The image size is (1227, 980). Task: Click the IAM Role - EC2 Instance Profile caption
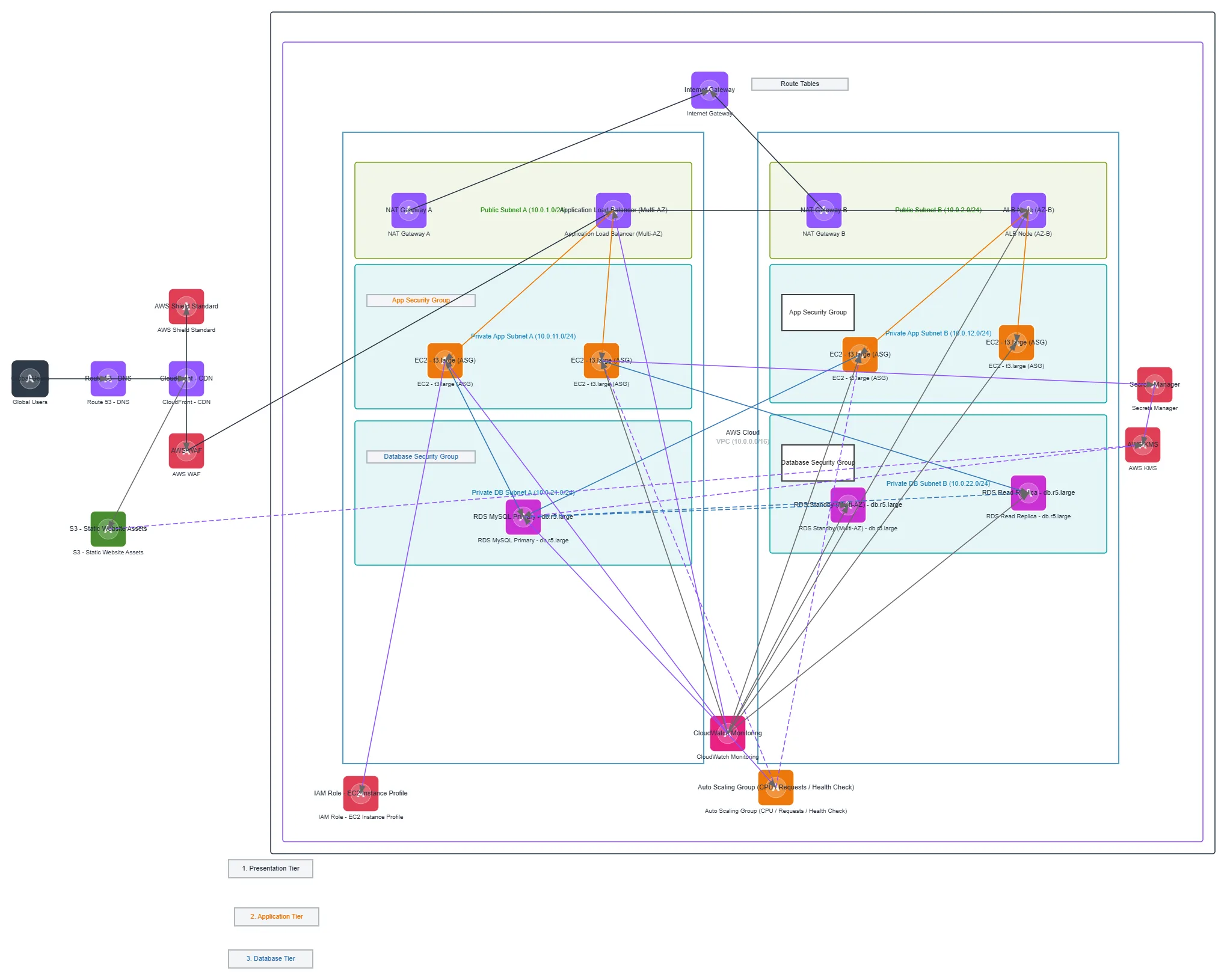tap(361, 817)
